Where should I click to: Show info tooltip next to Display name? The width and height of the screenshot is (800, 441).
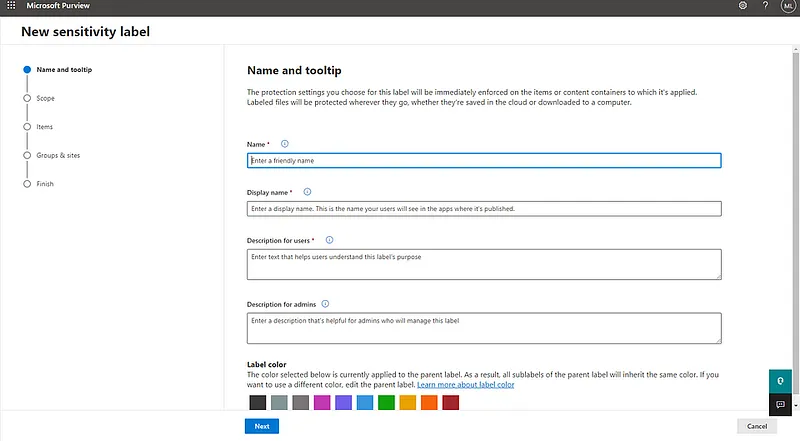tap(307, 192)
